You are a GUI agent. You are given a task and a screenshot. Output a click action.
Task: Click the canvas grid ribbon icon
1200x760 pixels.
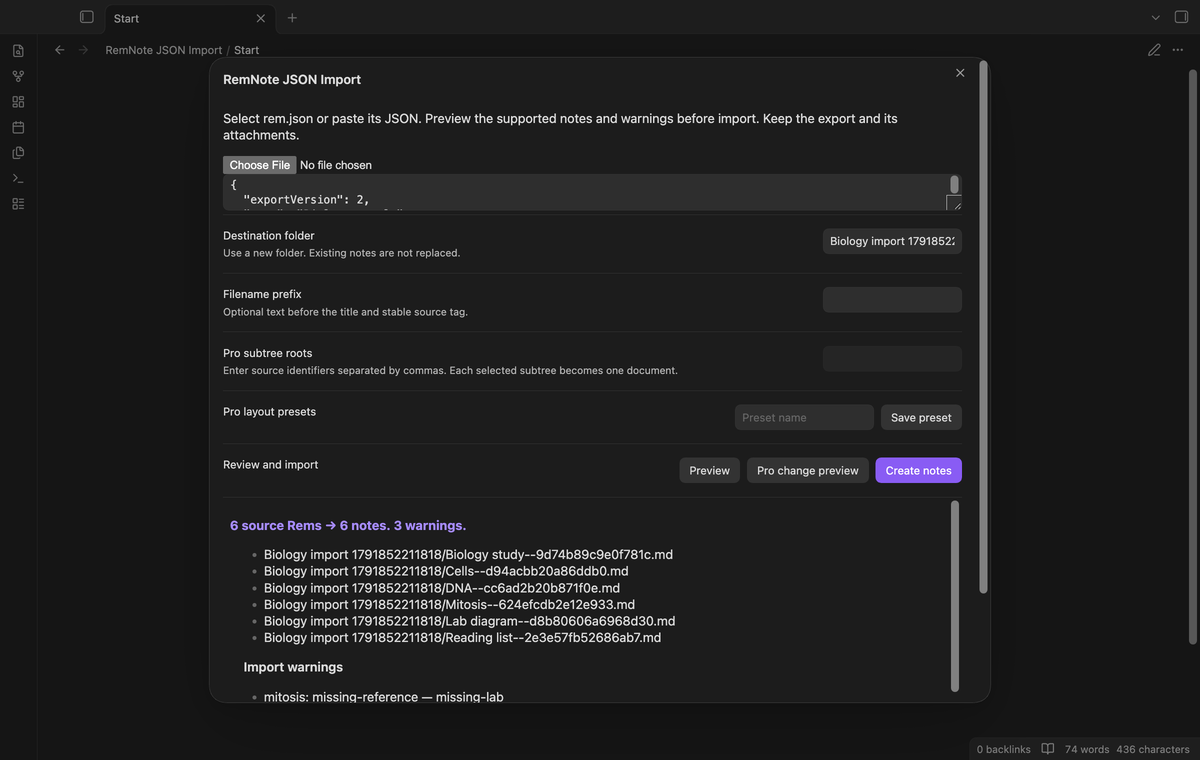point(18,102)
